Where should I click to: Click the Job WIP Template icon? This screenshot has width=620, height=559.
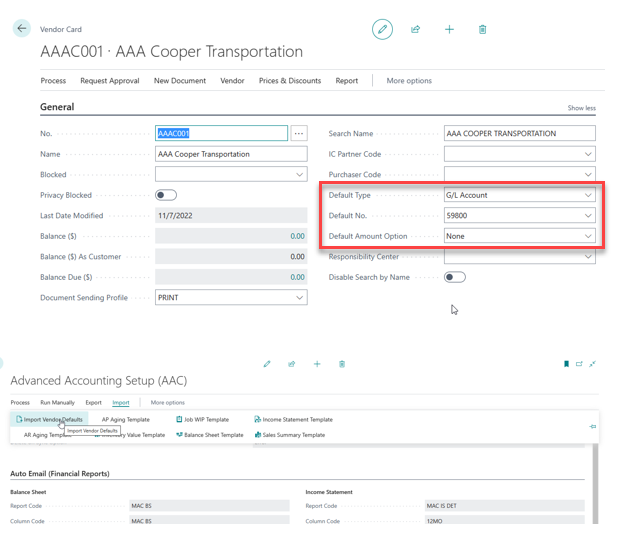coord(179,419)
